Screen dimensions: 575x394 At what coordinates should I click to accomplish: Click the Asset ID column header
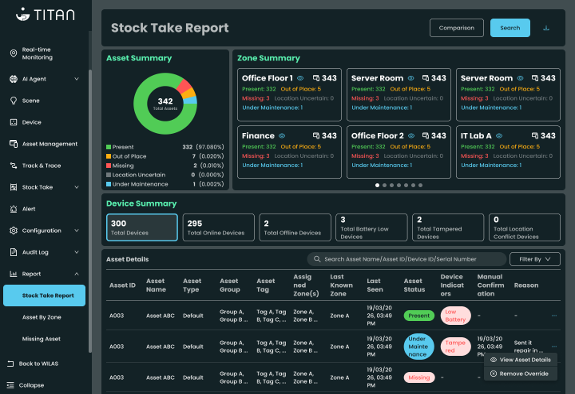click(x=122, y=285)
